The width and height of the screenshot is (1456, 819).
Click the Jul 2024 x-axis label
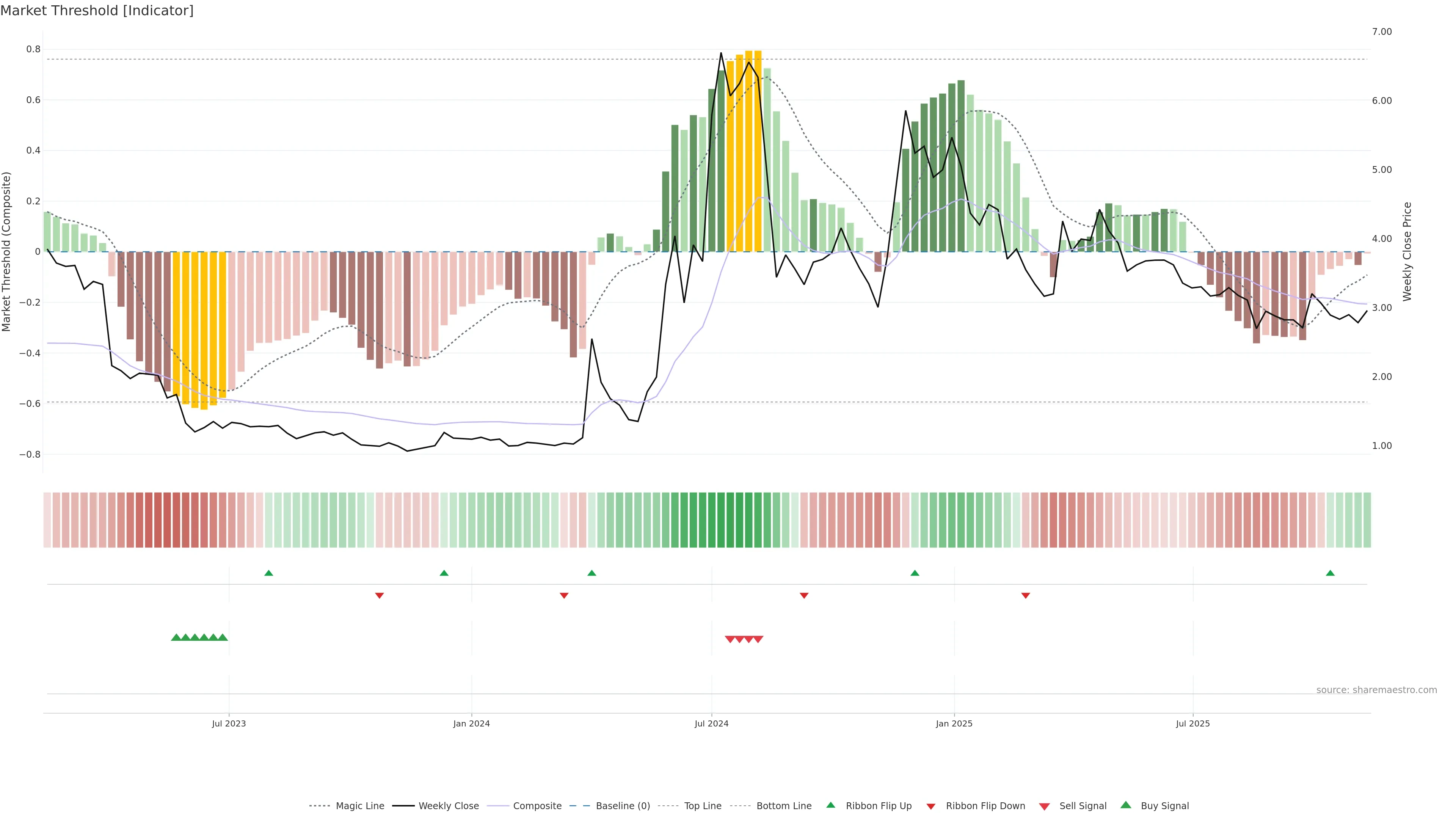point(711,723)
